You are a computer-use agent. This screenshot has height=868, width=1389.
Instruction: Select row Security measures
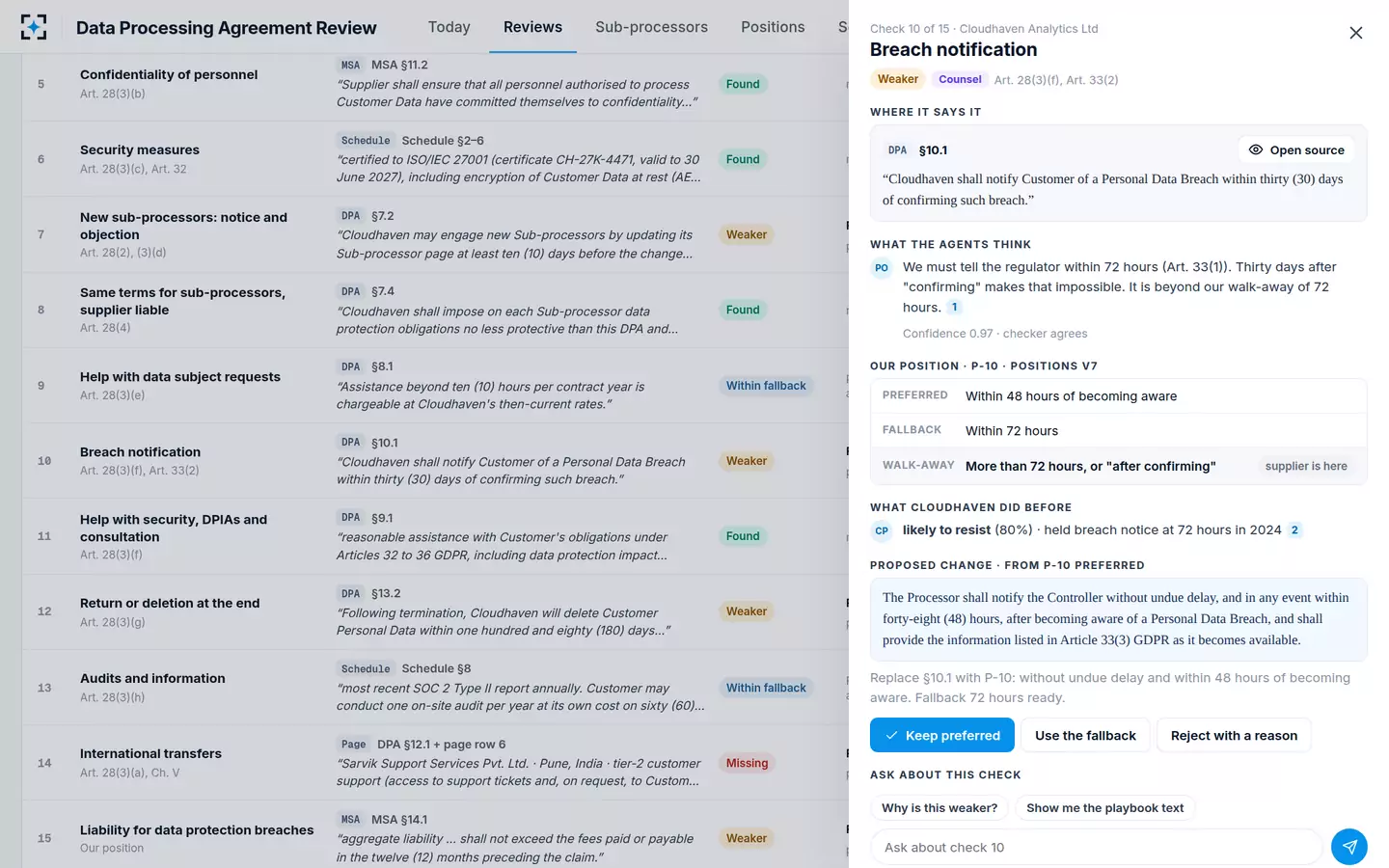[434, 159]
